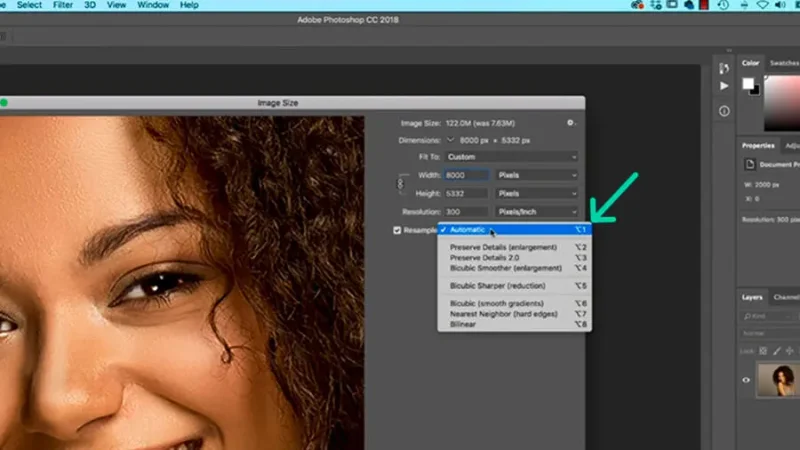This screenshot has height=450, width=800.
Task: Choose Preserve Details (enlargement)
Action: coord(514,247)
